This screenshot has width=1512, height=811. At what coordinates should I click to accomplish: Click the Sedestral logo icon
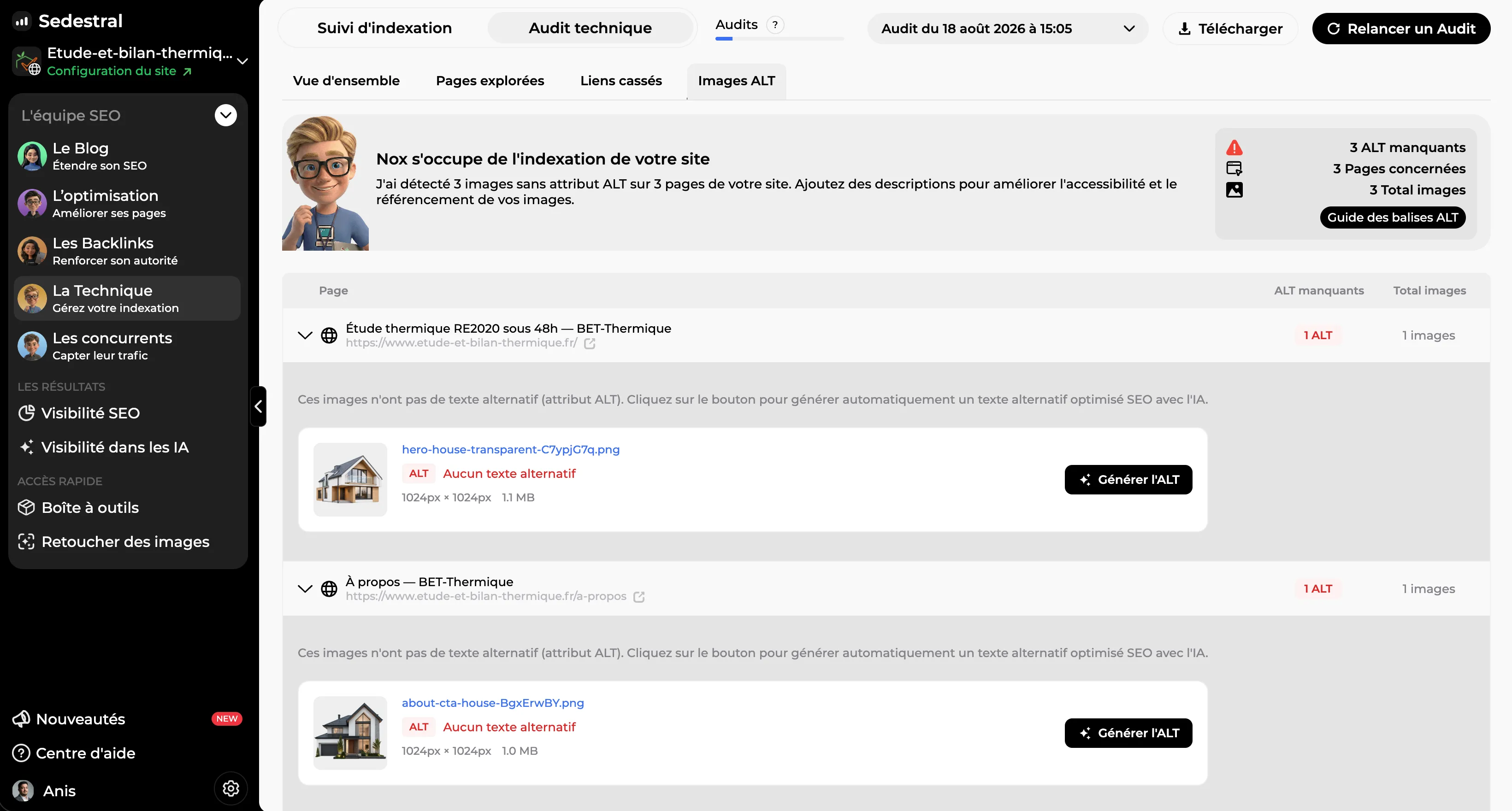tap(22, 21)
